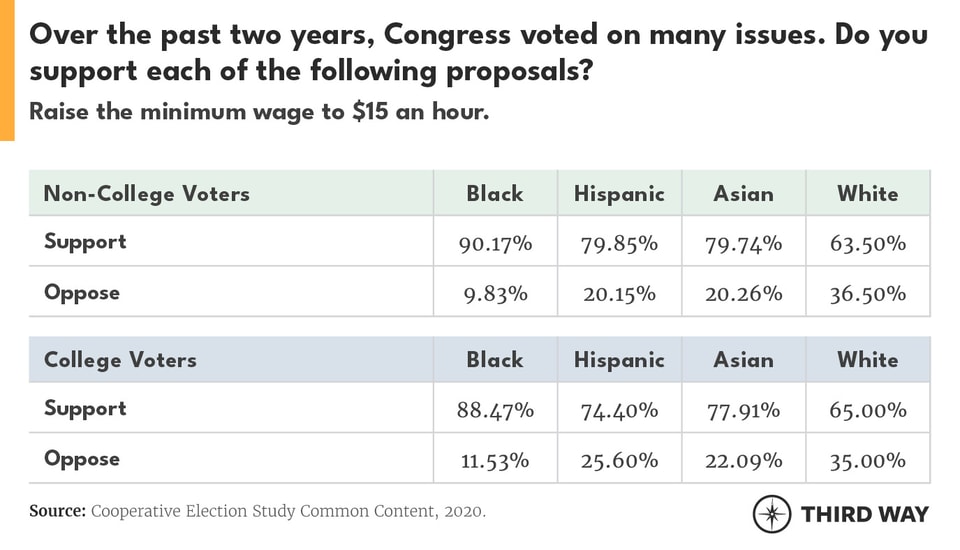Click the Third Way compass logo icon
Viewport: 960px width, 550px height.
coord(772,514)
